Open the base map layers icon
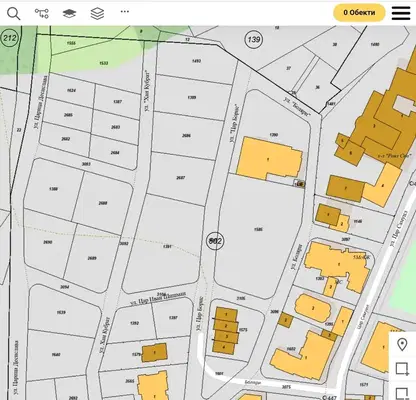416x400 pixels. point(69,13)
